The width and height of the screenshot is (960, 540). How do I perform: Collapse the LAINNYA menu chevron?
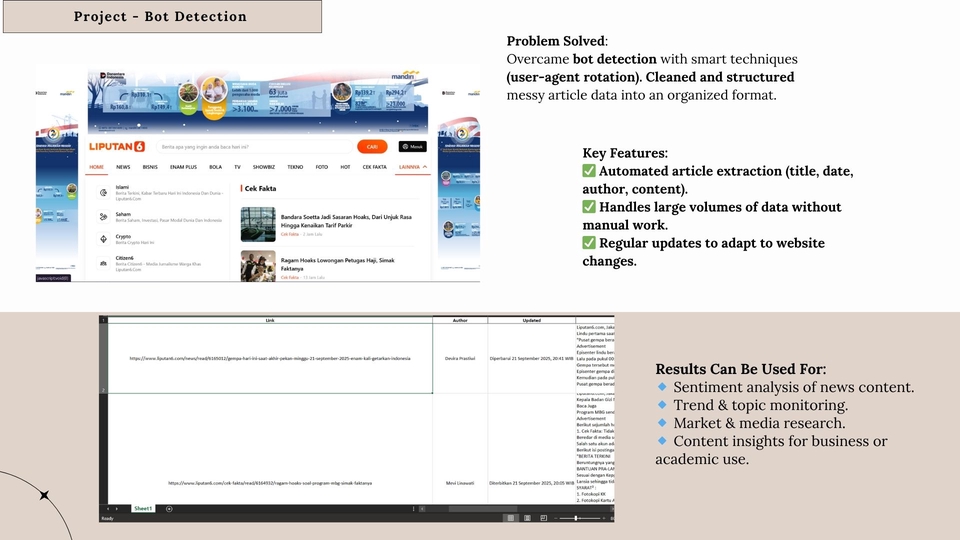coord(425,167)
